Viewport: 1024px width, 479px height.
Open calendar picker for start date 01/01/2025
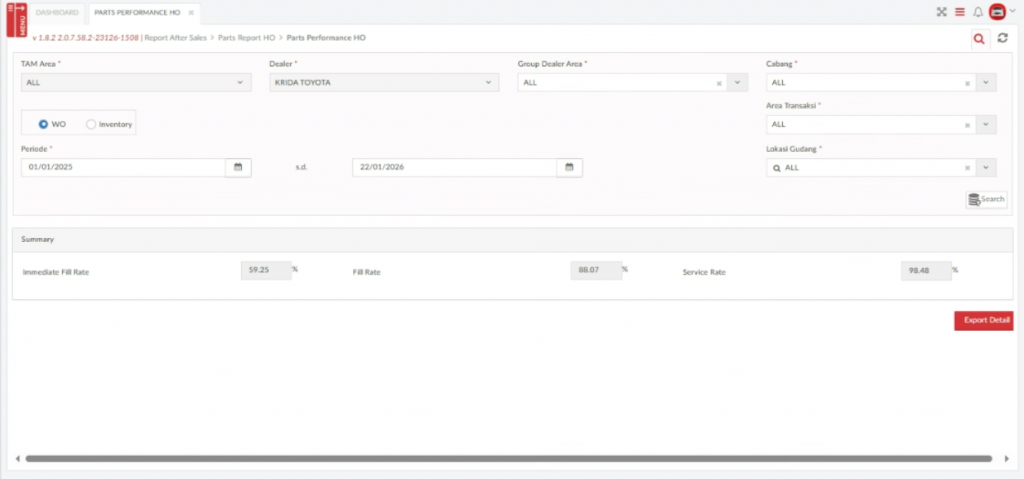pos(238,167)
